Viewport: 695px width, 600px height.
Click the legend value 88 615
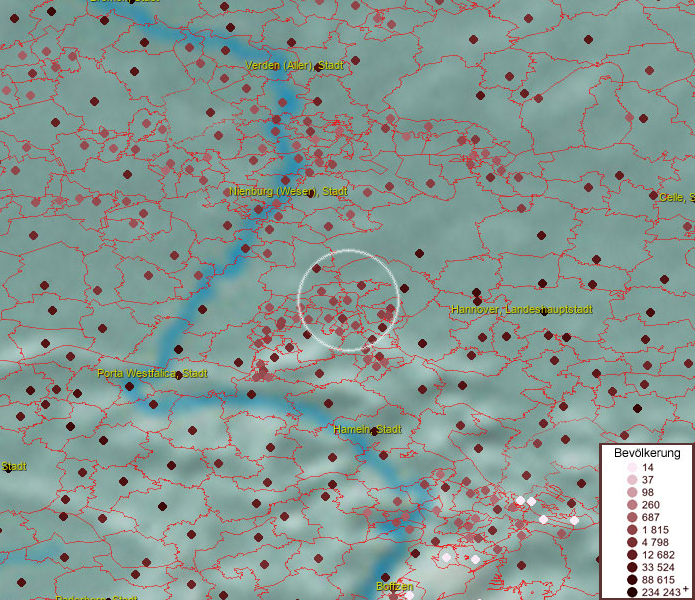pos(658,580)
